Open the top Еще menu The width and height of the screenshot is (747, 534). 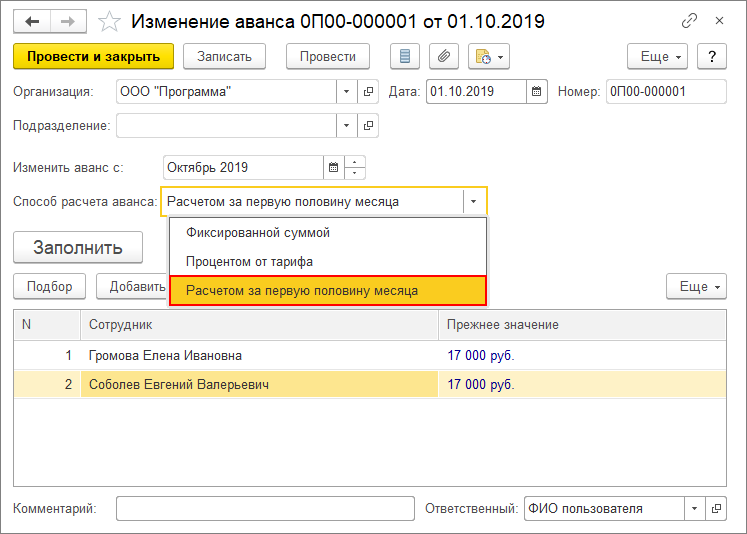(657, 57)
